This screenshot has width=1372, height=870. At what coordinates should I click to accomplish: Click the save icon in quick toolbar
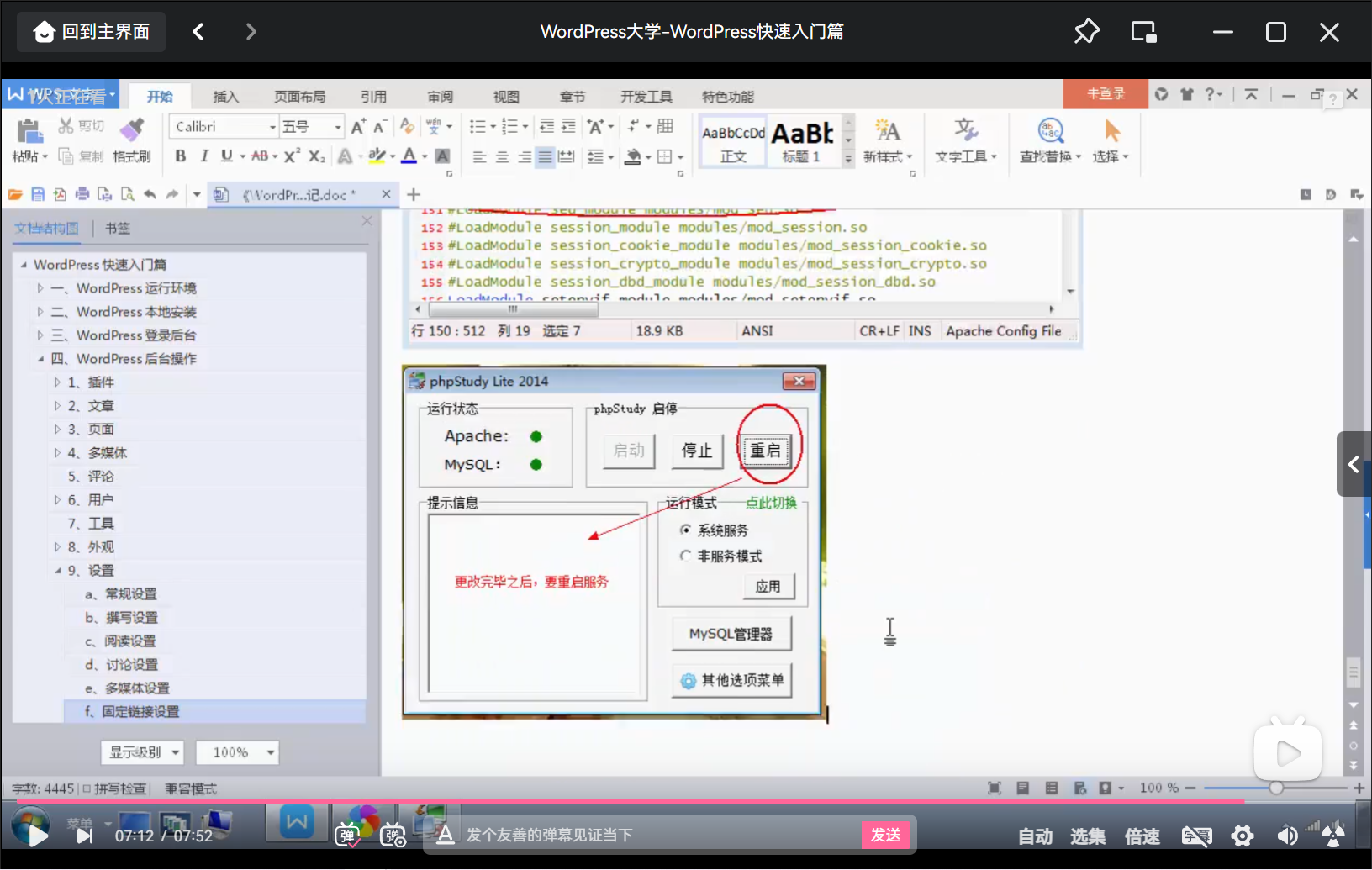38,194
